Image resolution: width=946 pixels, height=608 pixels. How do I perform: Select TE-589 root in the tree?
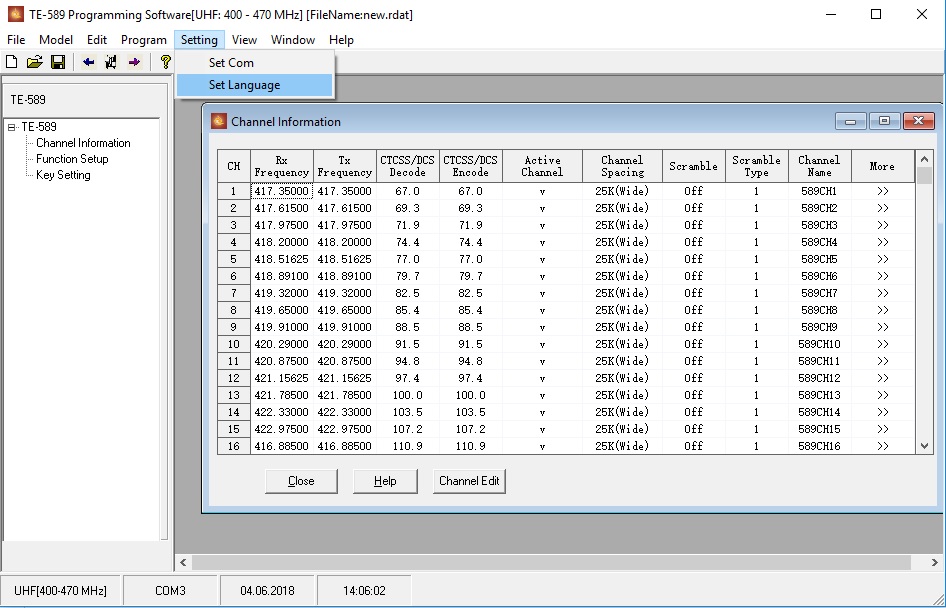pos(39,127)
